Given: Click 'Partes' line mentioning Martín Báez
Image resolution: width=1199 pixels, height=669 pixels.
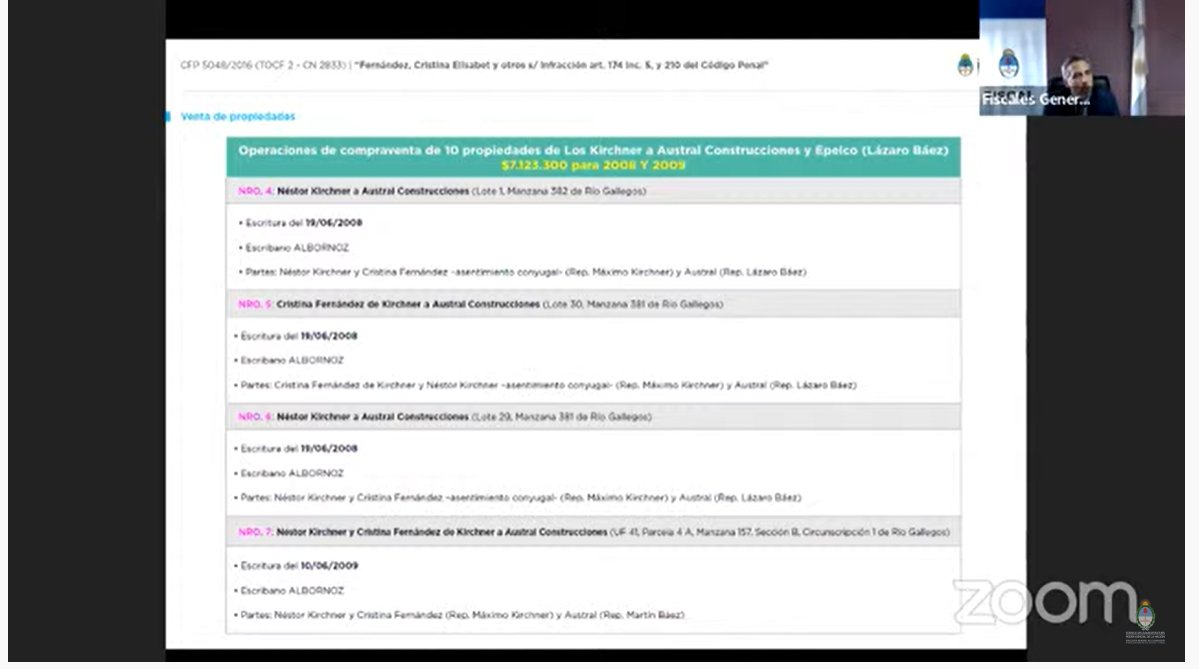Looking at the screenshot, I should [460, 615].
